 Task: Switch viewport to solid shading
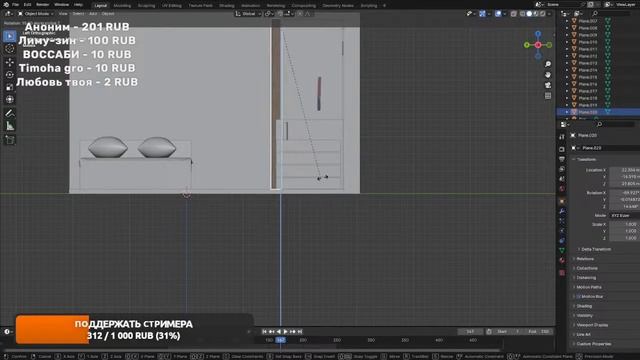coord(529,14)
